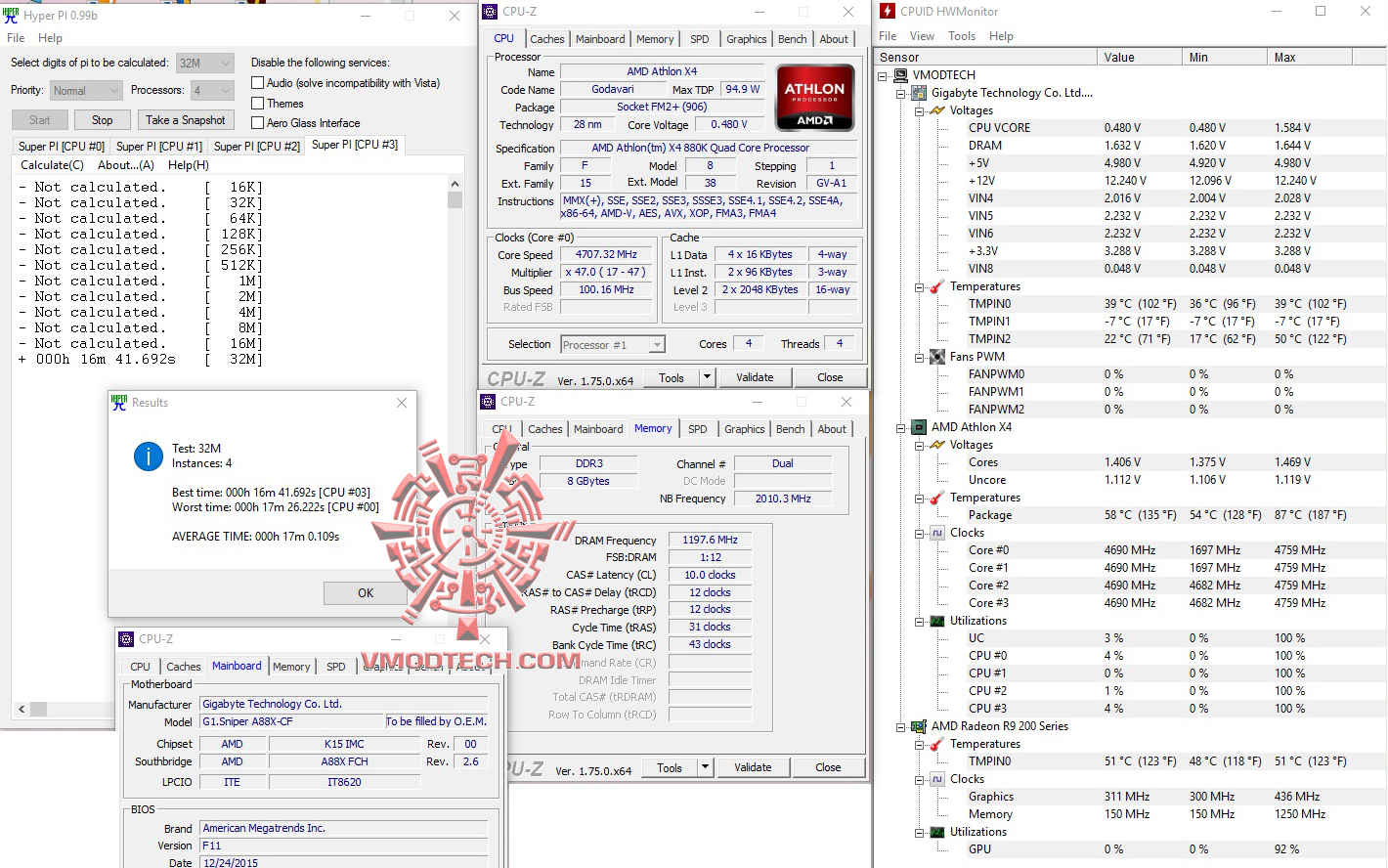Open the SPD tab in CPU-Z processor window
1388x868 pixels.
point(700,39)
